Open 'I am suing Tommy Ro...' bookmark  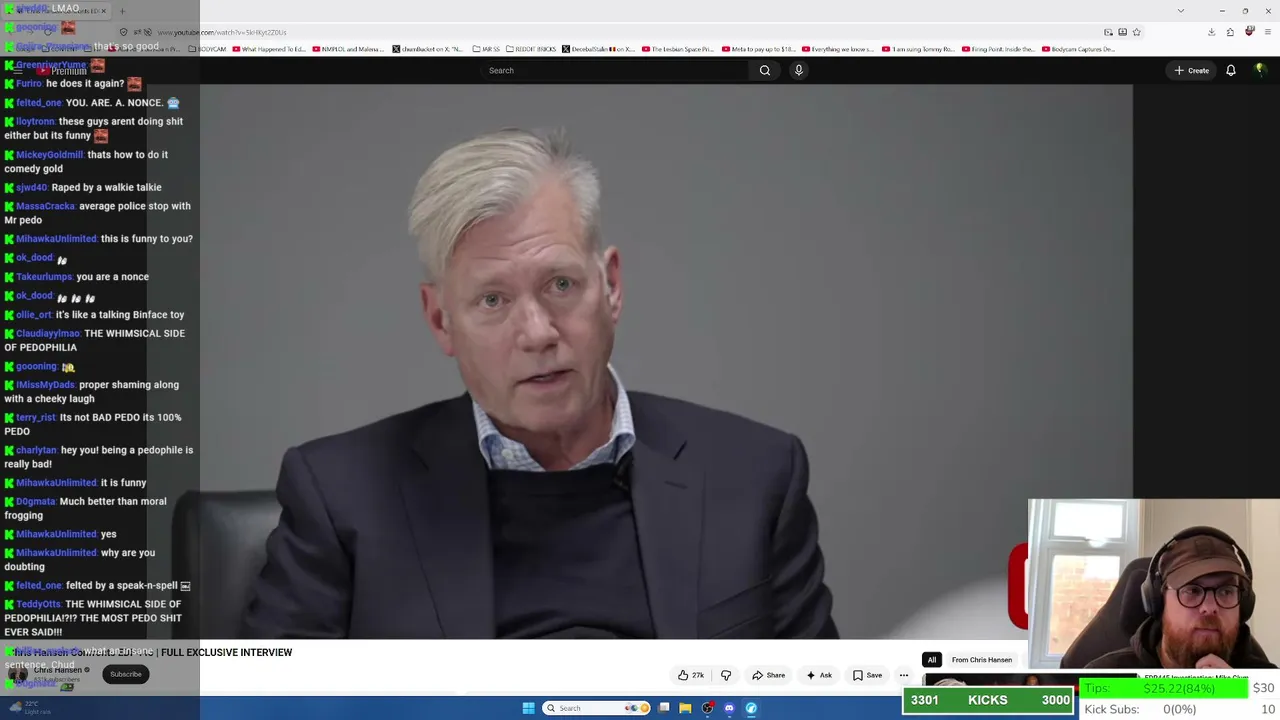(918, 49)
